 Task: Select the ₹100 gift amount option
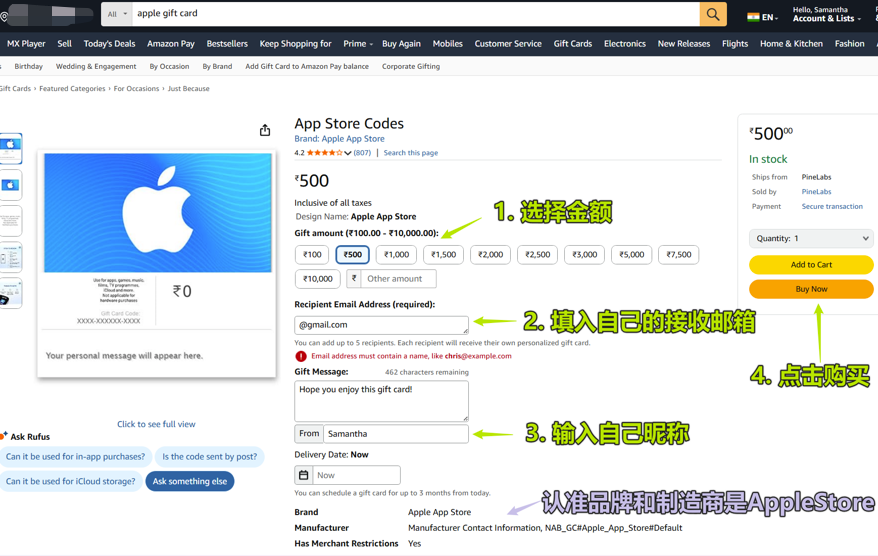312,255
